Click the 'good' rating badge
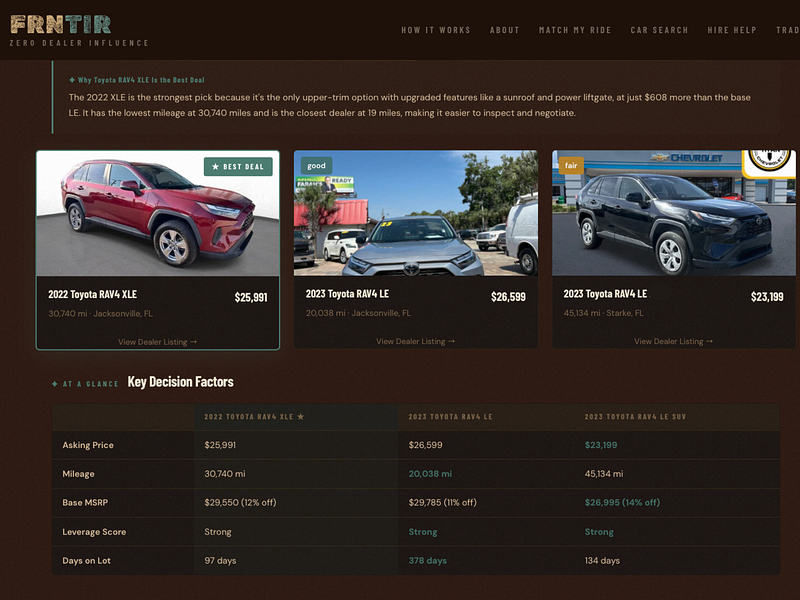Viewport: 800px width, 600px height. [x=316, y=165]
